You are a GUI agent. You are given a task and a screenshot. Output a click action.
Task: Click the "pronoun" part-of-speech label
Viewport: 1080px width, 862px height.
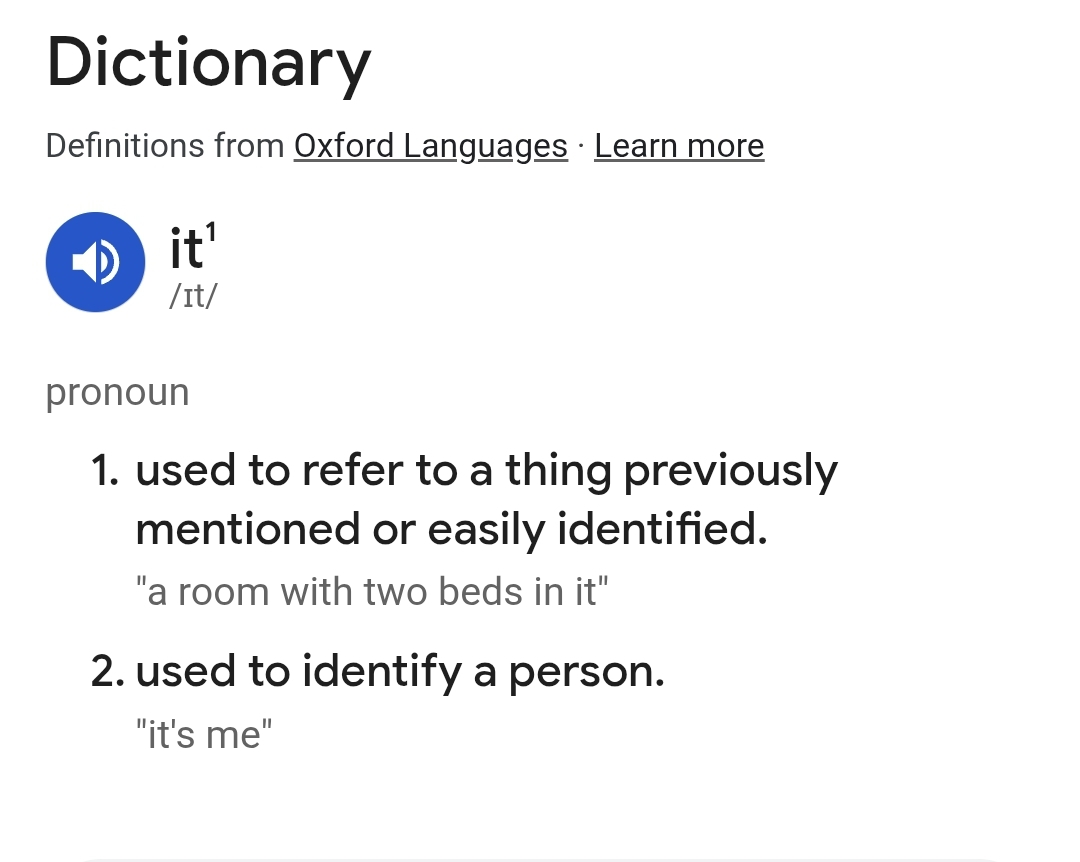tap(117, 392)
